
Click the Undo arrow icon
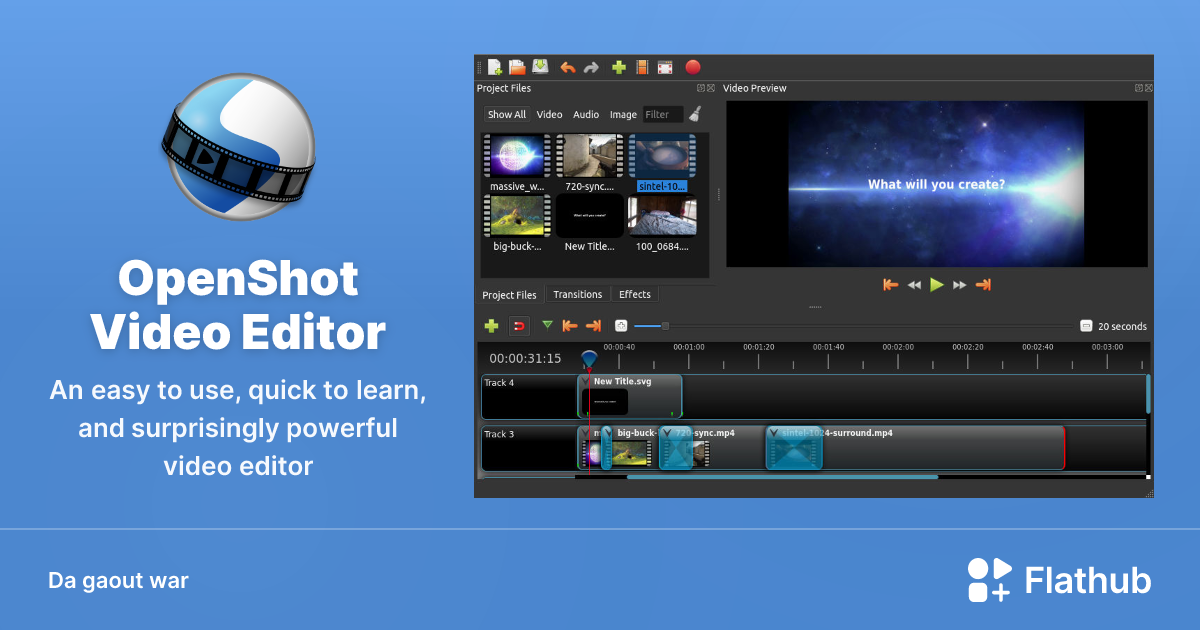[569, 67]
